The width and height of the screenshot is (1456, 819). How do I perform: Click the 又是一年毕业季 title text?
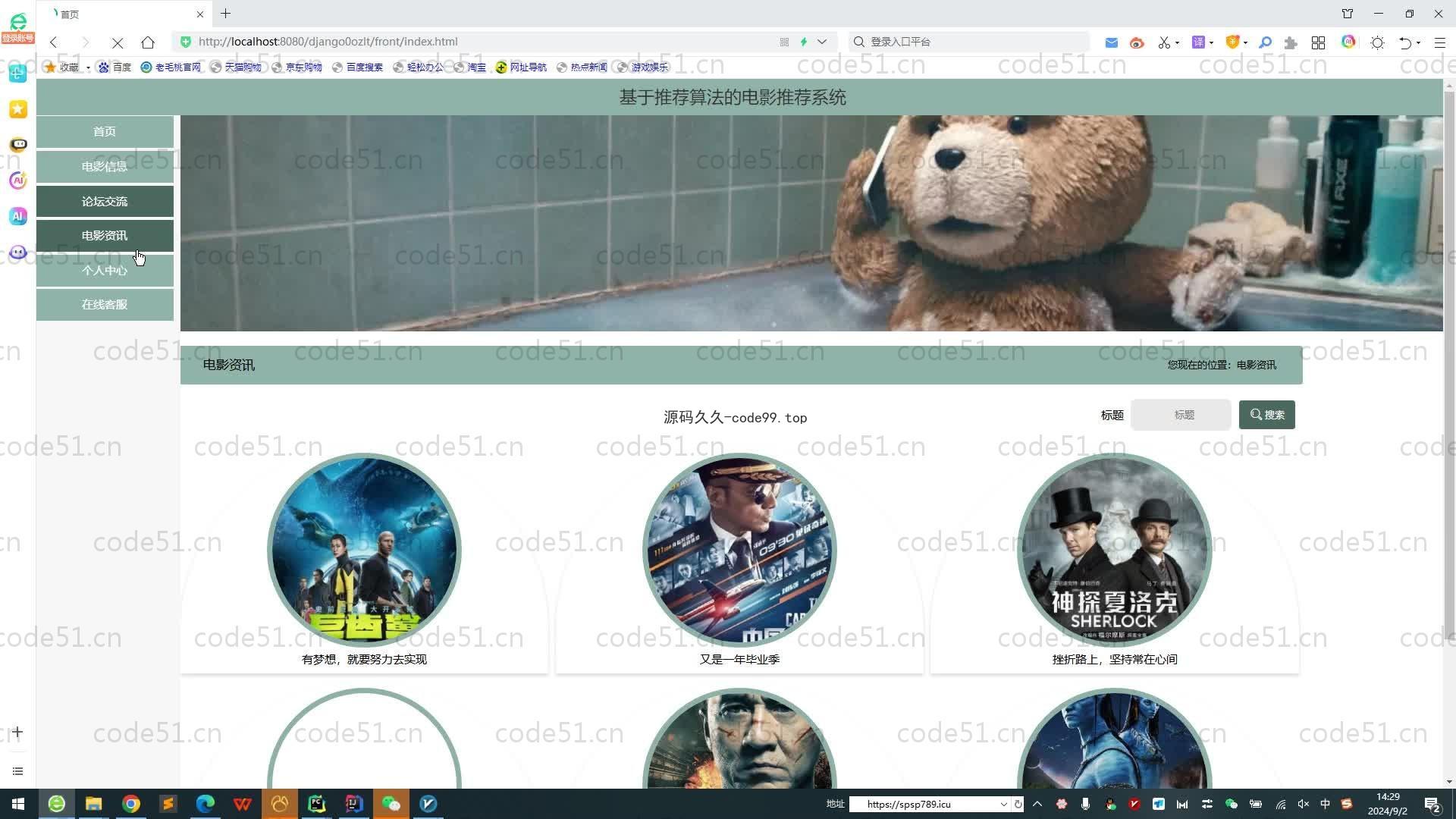pyautogui.click(x=739, y=660)
